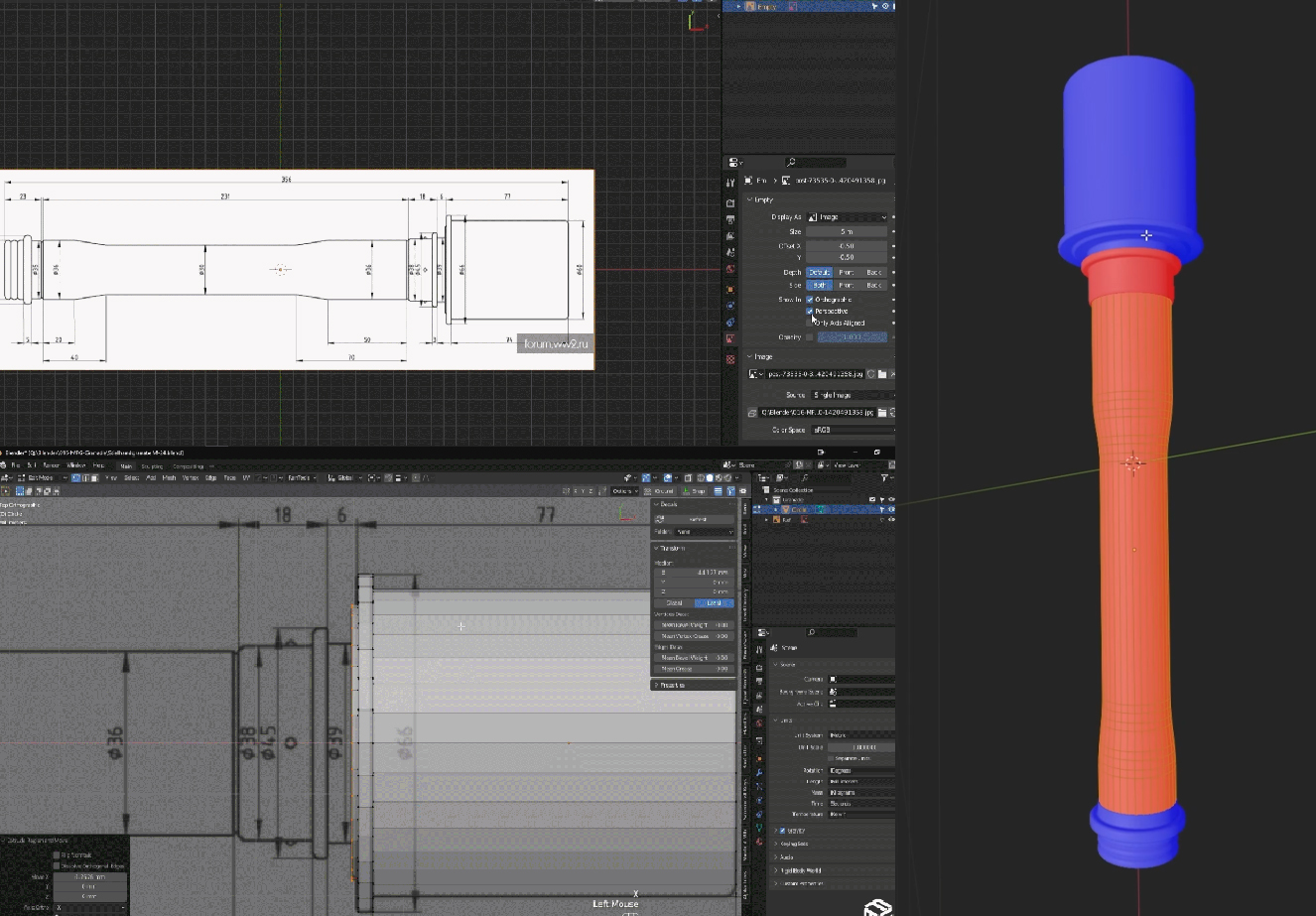Uncheck the Perspective checkbox
The height and width of the screenshot is (916, 1316).
[810, 311]
